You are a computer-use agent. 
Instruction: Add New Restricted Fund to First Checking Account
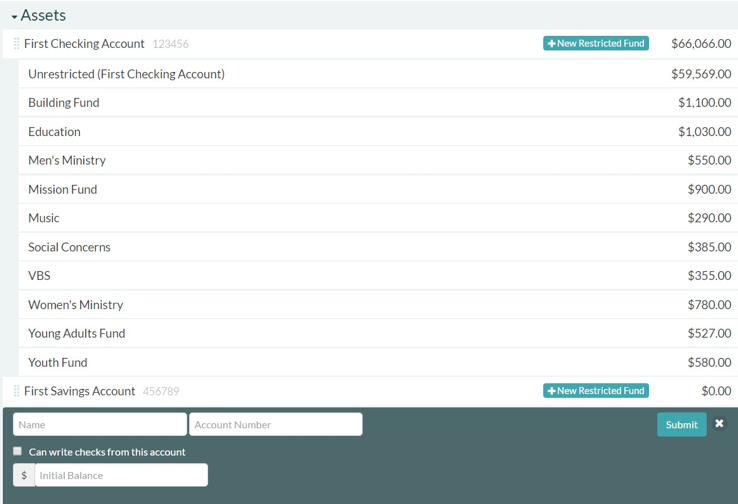596,44
